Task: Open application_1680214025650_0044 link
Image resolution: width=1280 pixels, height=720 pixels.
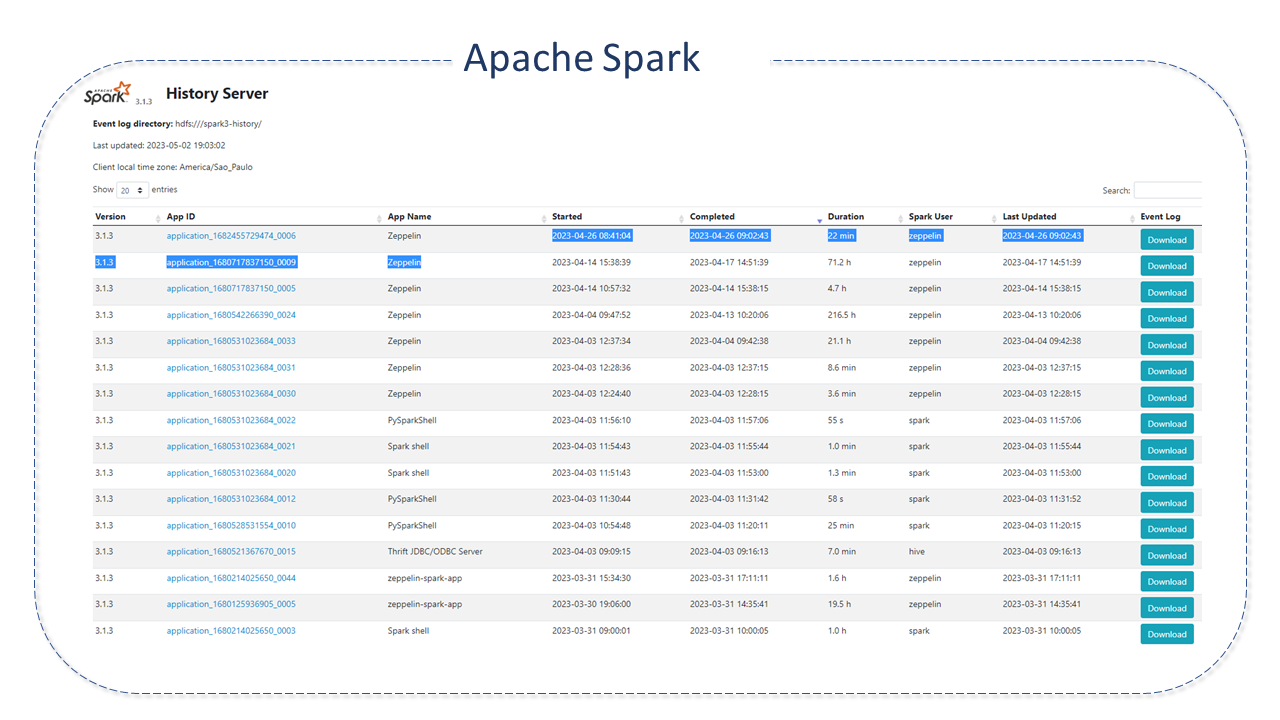Action: (x=231, y=578)
